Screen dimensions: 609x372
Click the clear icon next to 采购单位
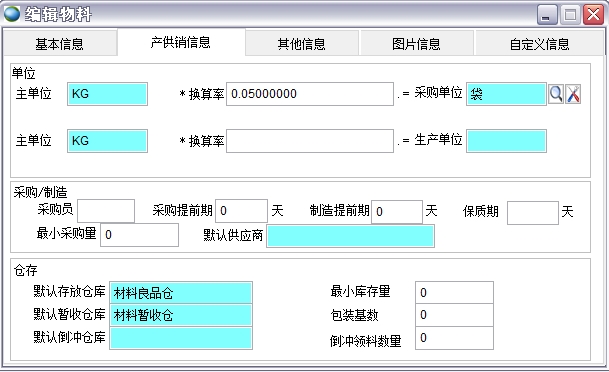point(573,94)
